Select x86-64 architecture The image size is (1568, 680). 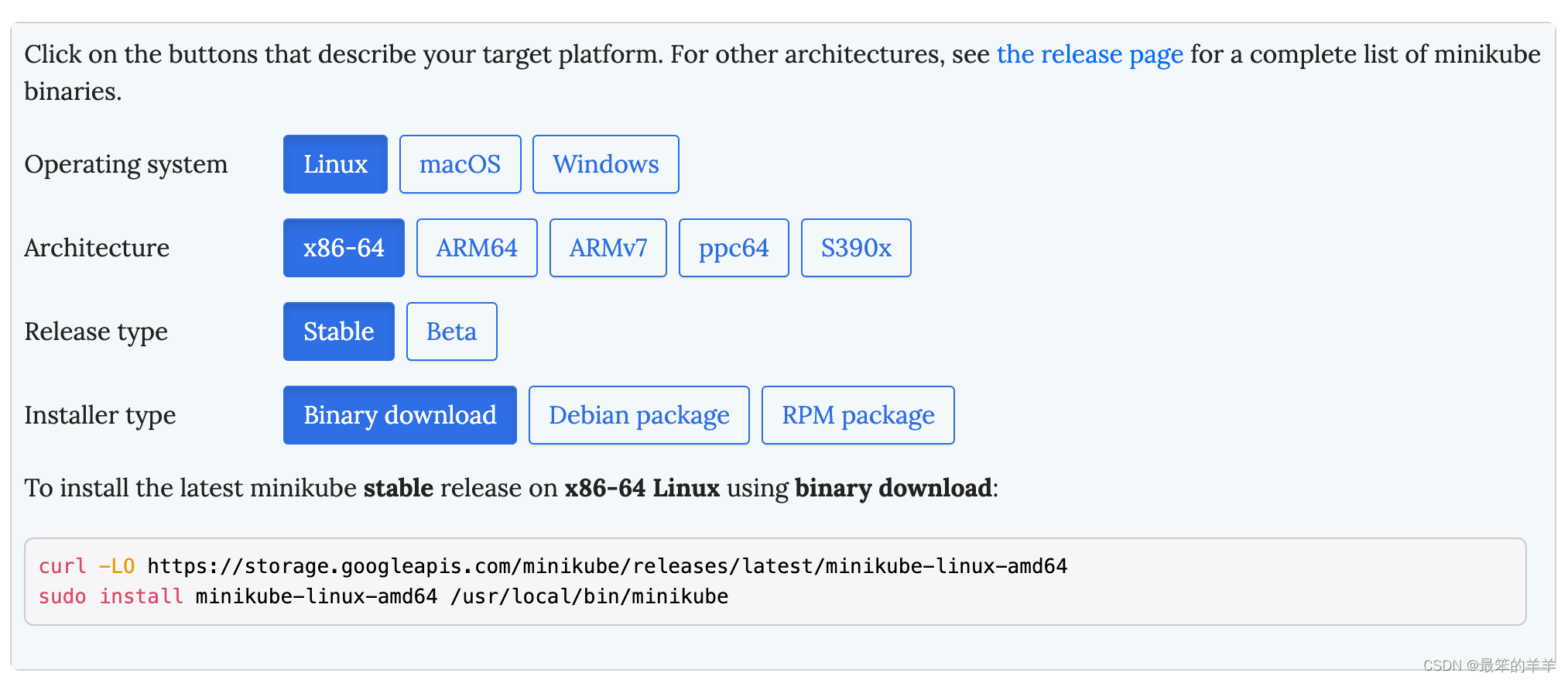(x=344, y=248)
